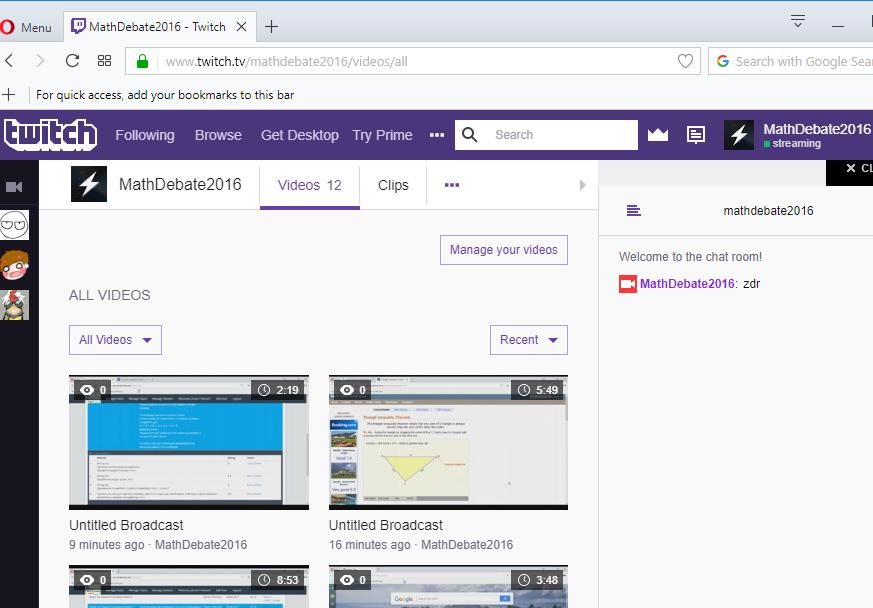
Task: Click mathdebate2016 chat room header
Action: 768,211
